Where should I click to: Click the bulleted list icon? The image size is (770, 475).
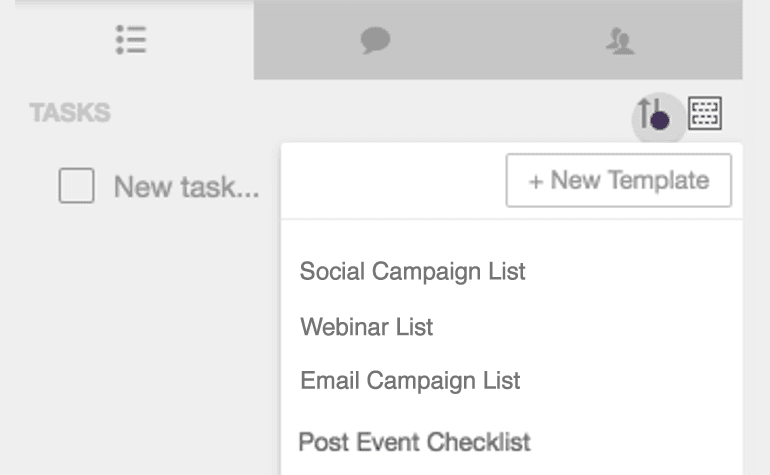[x=131, y=40]
